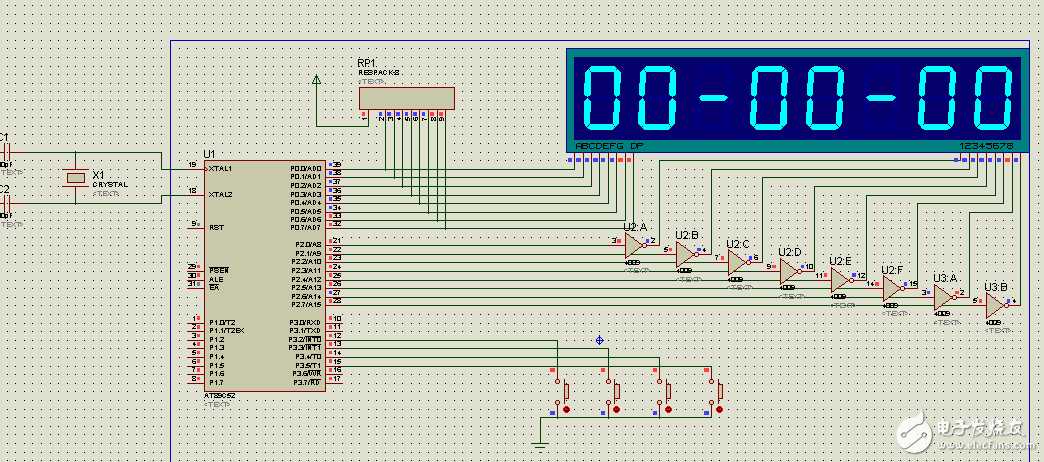
Task: Select the P3.0/RXD pin label
Action: (x=305, y=322)
